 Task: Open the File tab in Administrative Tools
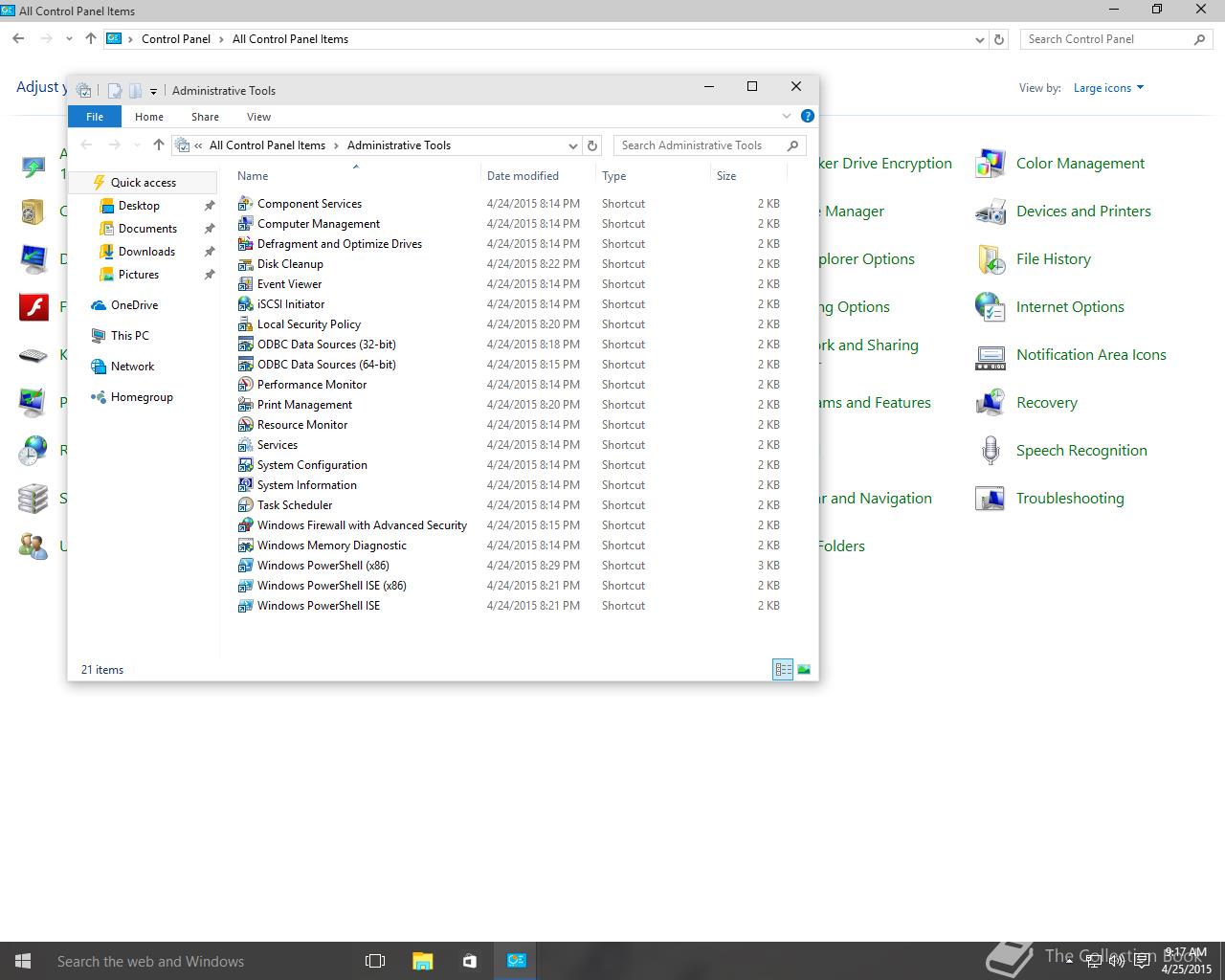click(x=95, y=117)
